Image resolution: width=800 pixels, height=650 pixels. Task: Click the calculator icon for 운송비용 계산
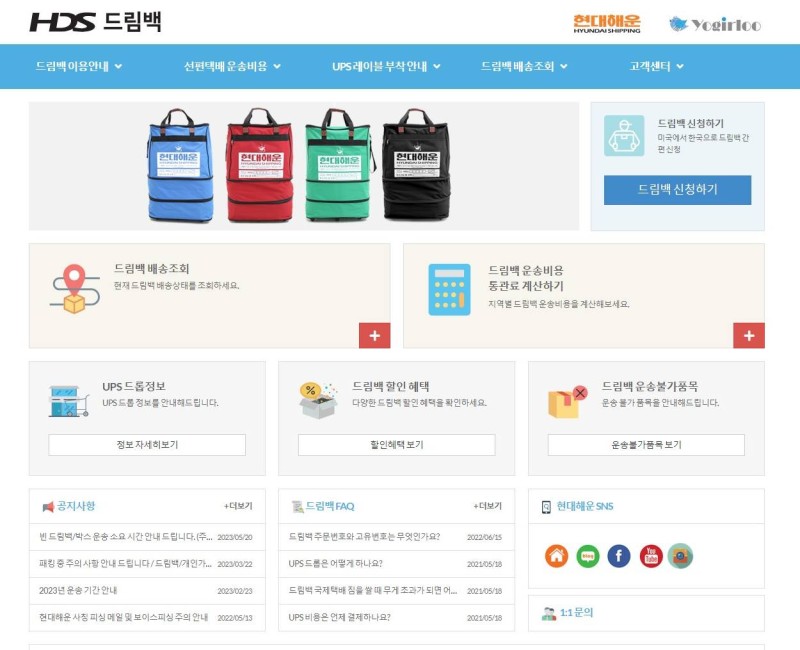449,289
